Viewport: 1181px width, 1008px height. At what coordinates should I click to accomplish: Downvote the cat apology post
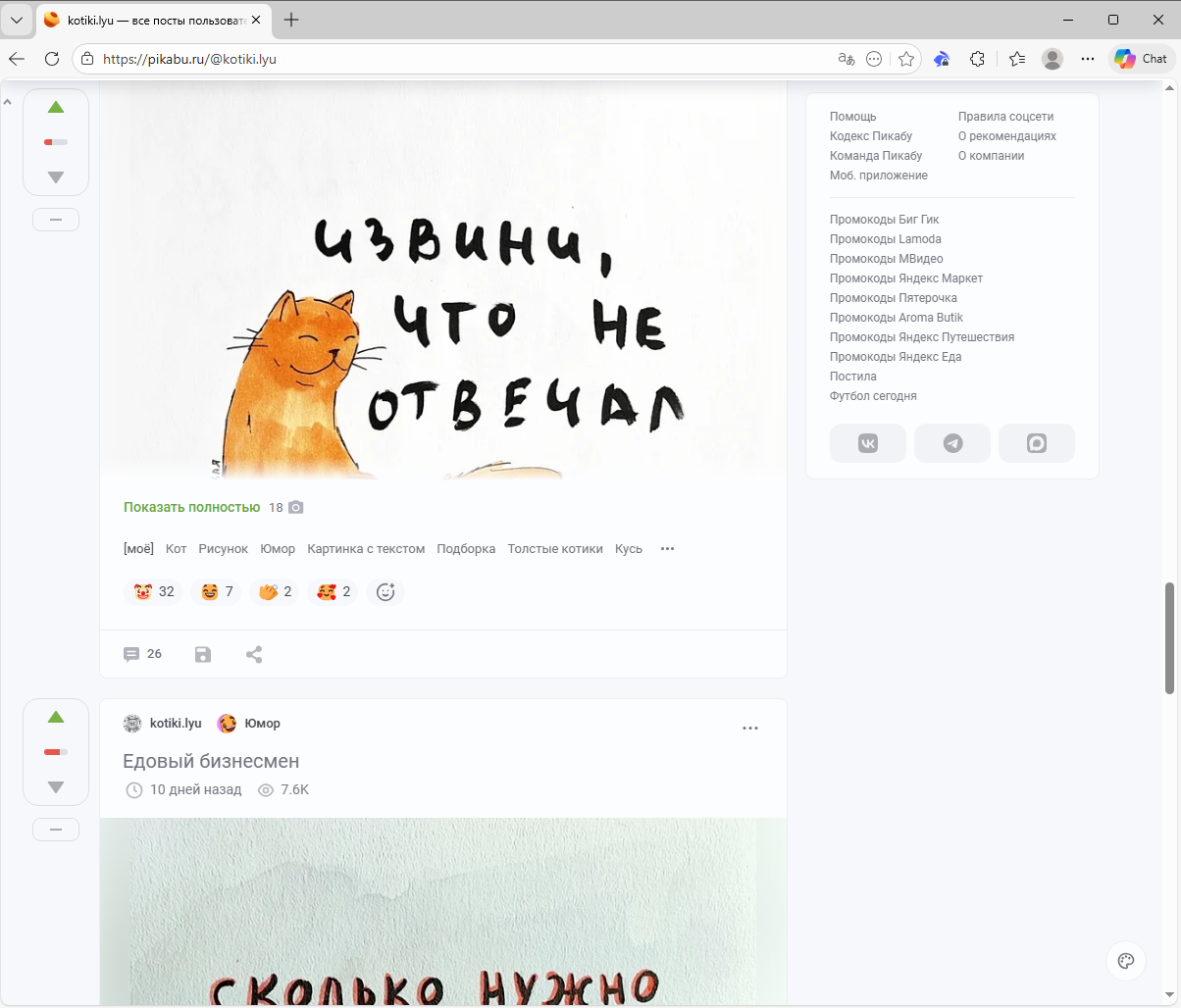point(56,177)
